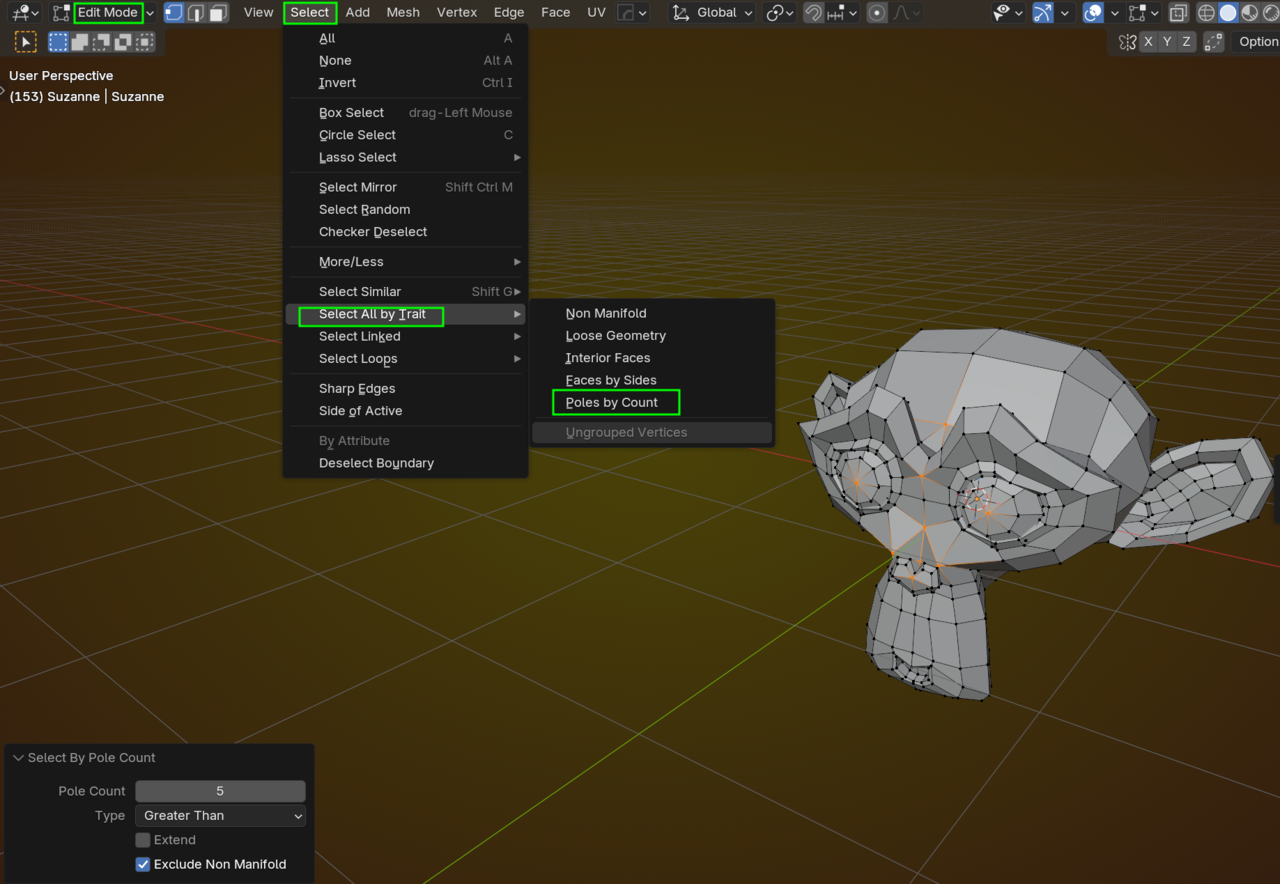Open the UV menu
Image resolution: width=1280 pixels, height=884 pixels.
coord(596,13)
